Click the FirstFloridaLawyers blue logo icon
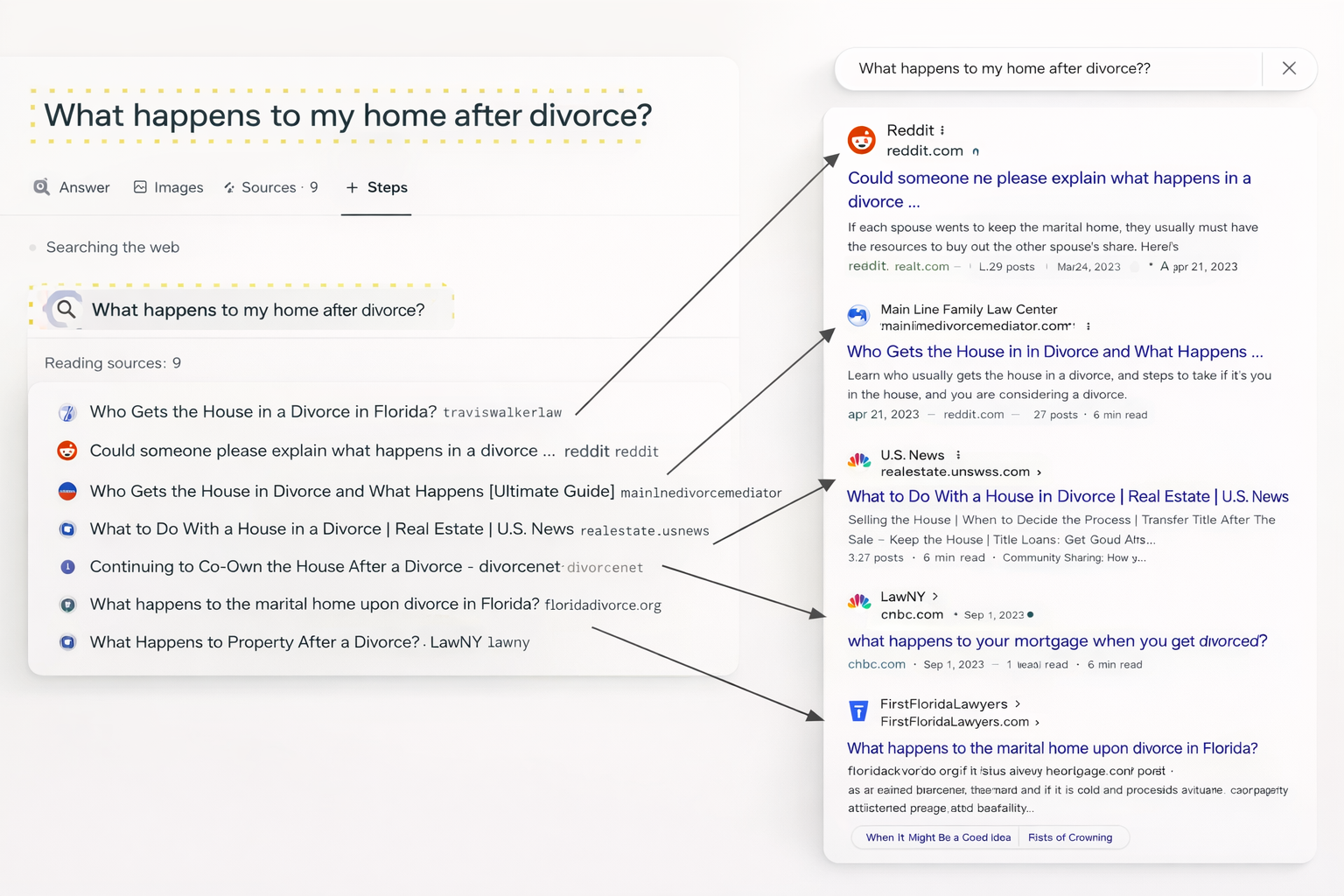This screenshot has width=1344, height=896. point(858,711)
